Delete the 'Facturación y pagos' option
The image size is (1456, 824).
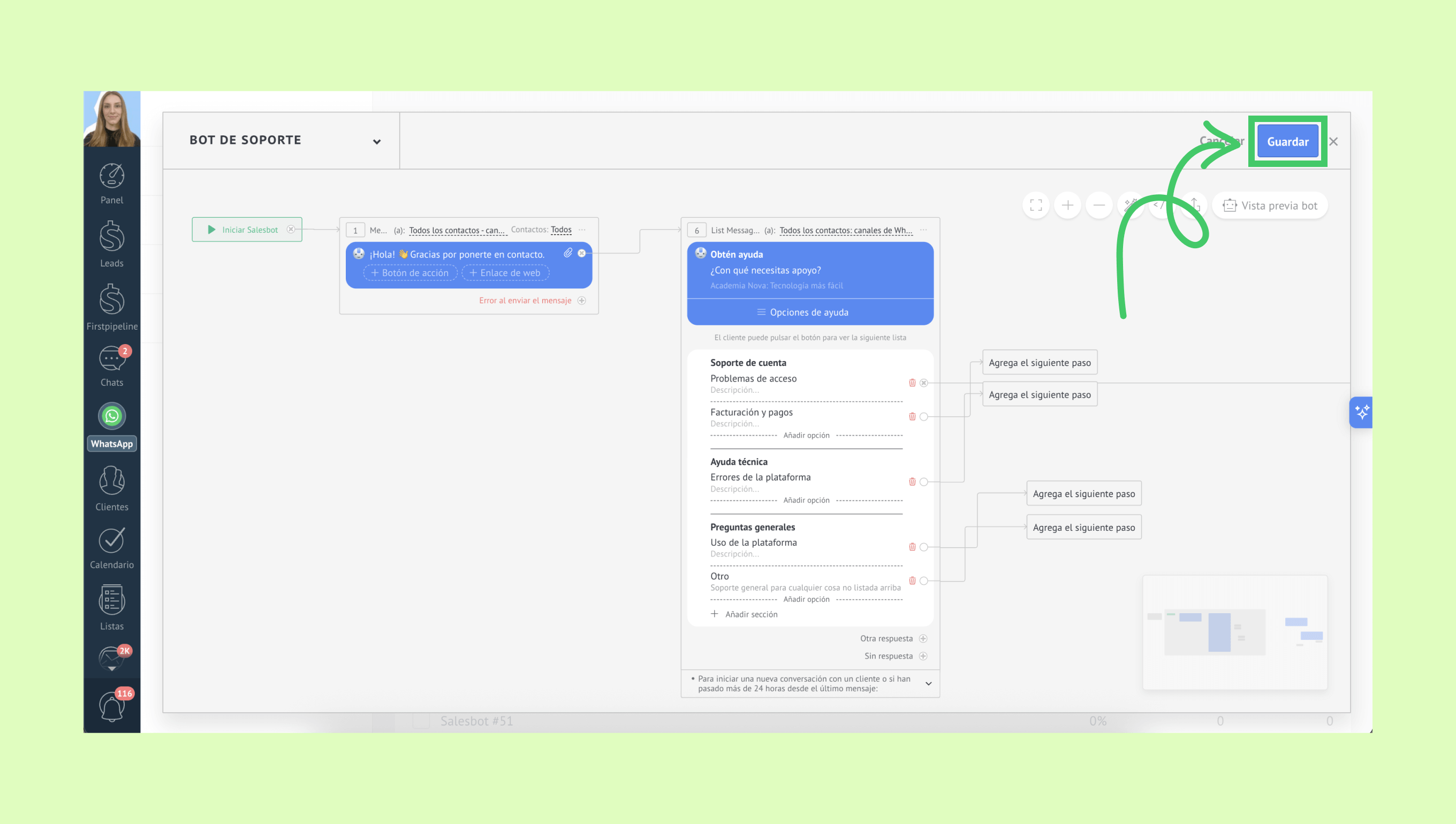tap(912, 416)
